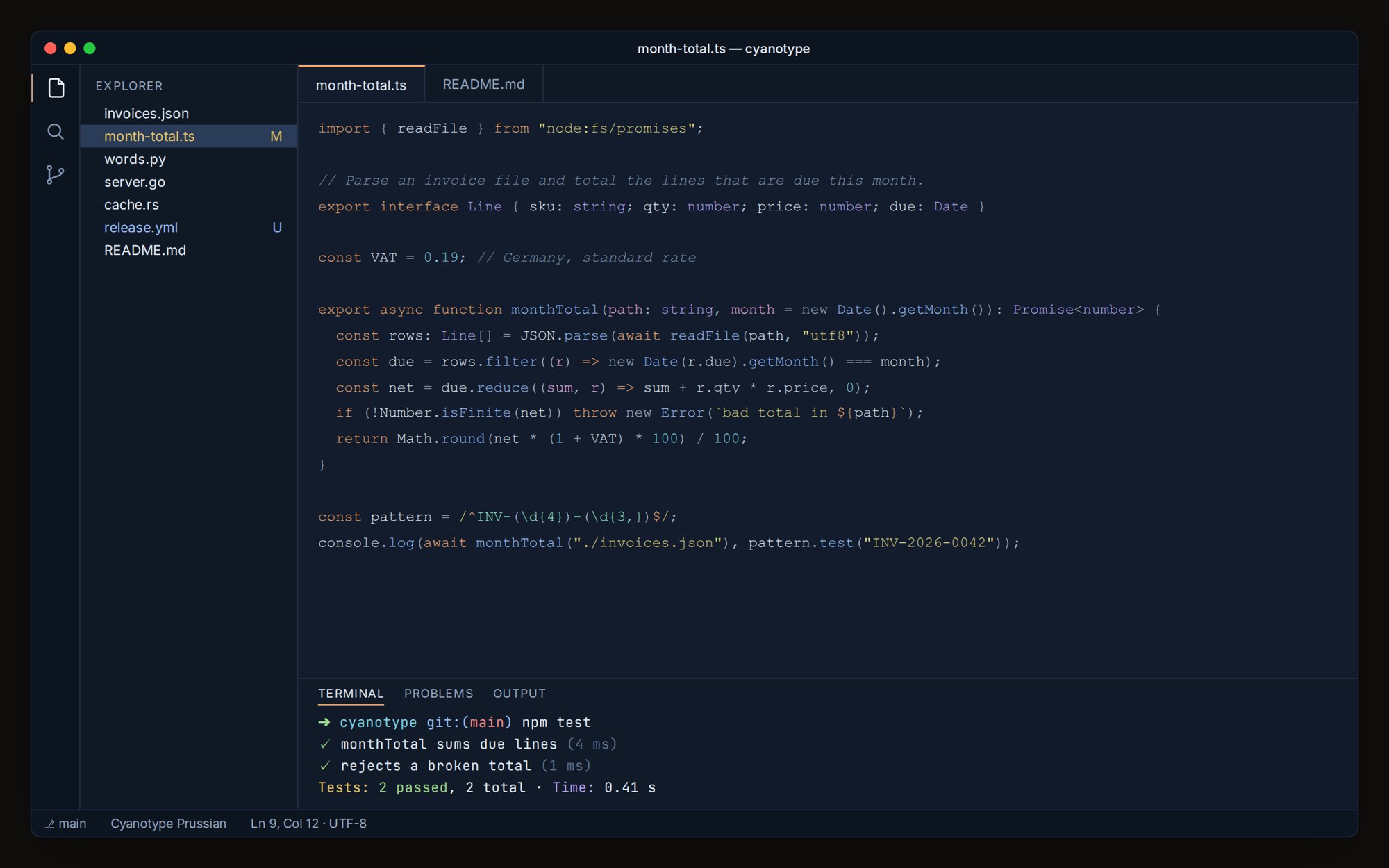Click the M modified badge on month-total.ts
The width and height of the screenshot is (1389, 868).
(276, 137)
